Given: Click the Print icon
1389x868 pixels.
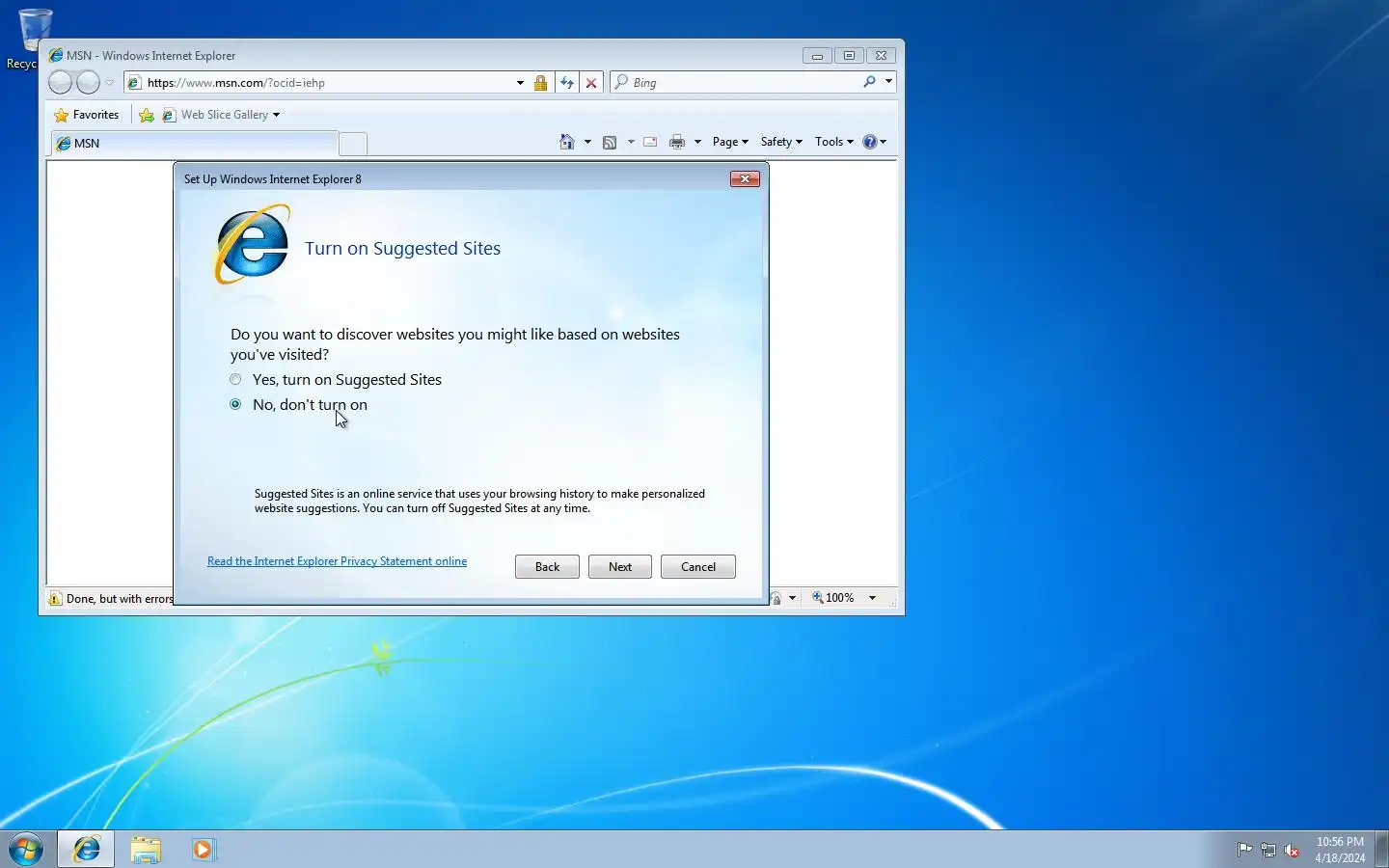Looking at the screenshot, I should (677, 142).
